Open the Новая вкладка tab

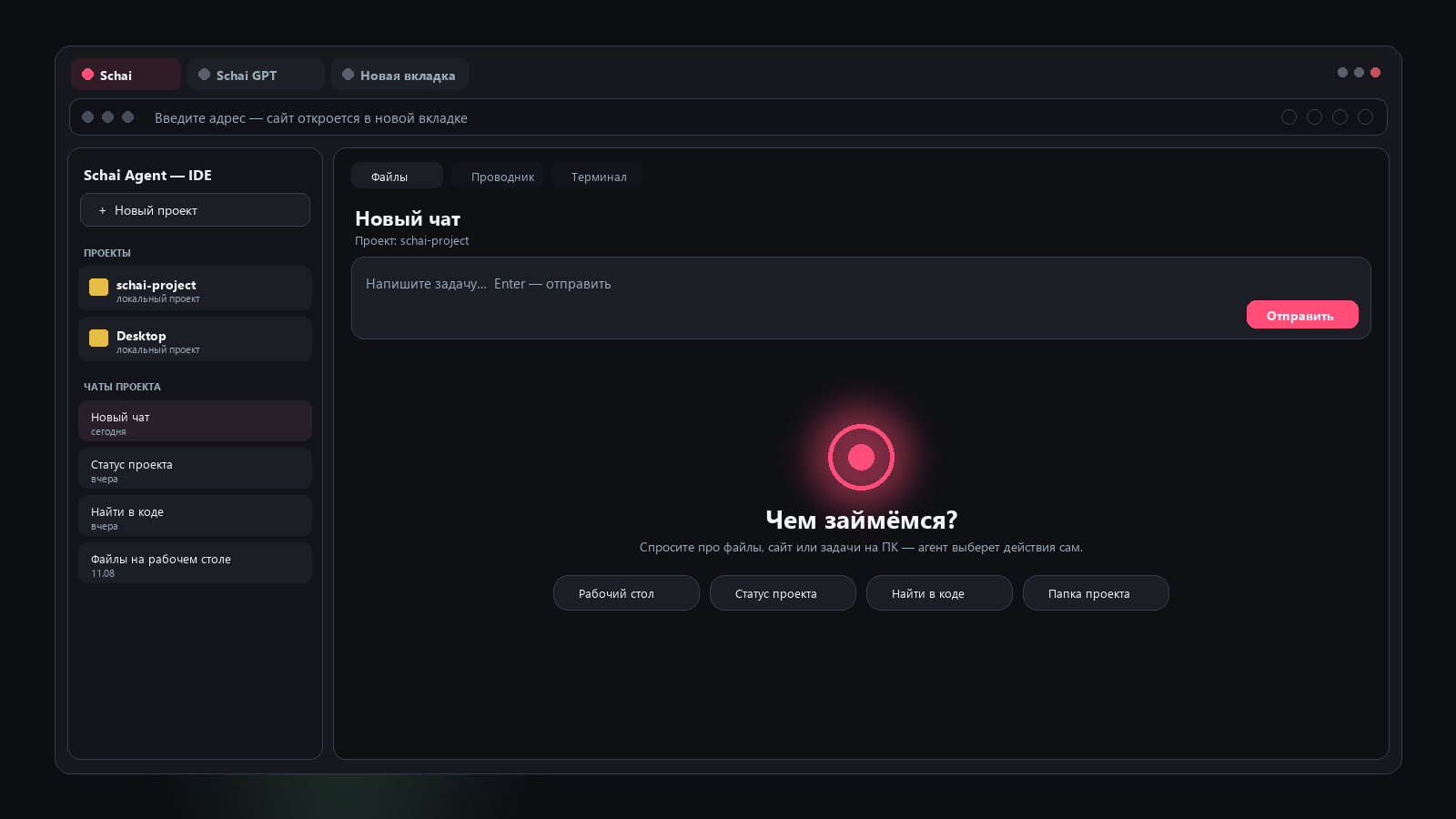tap(399, 75)
